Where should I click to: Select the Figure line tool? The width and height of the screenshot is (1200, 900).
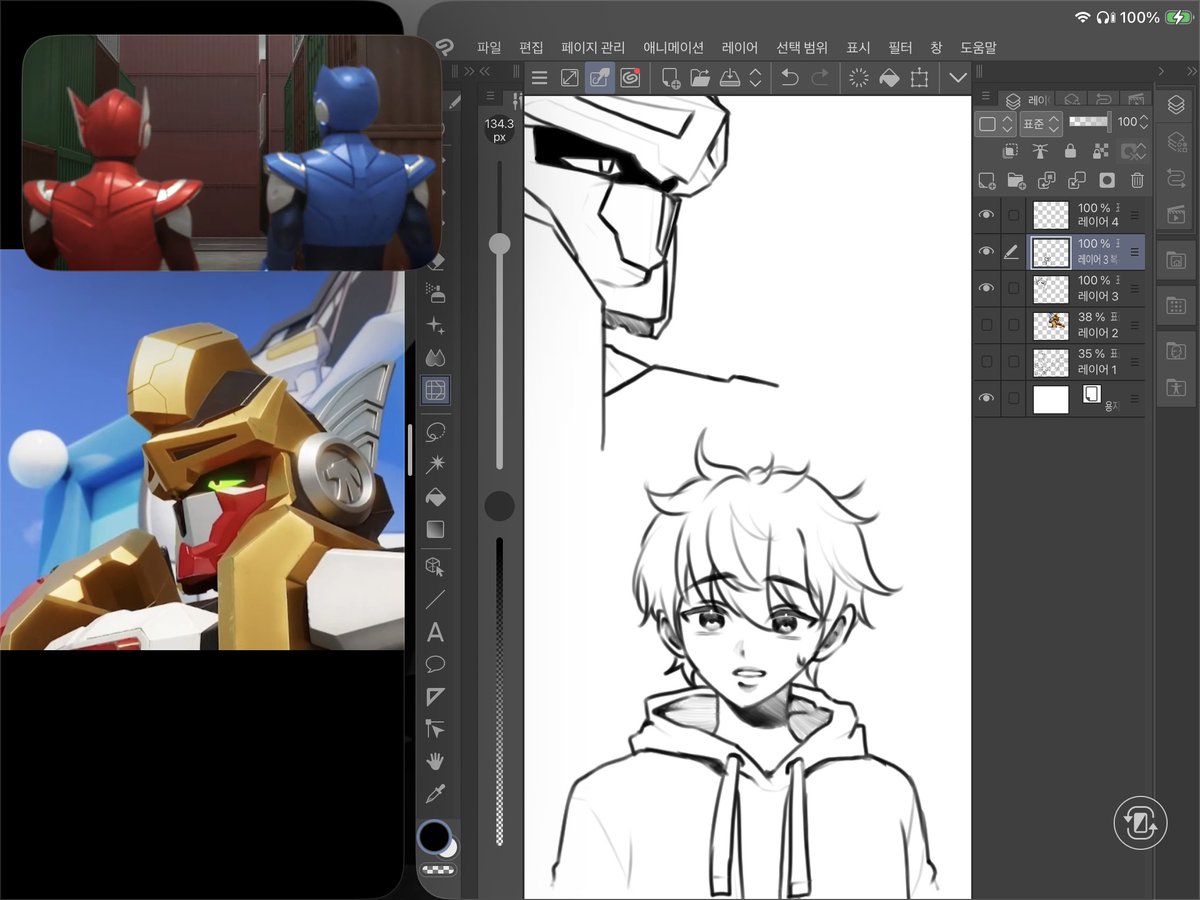(436, 600)
